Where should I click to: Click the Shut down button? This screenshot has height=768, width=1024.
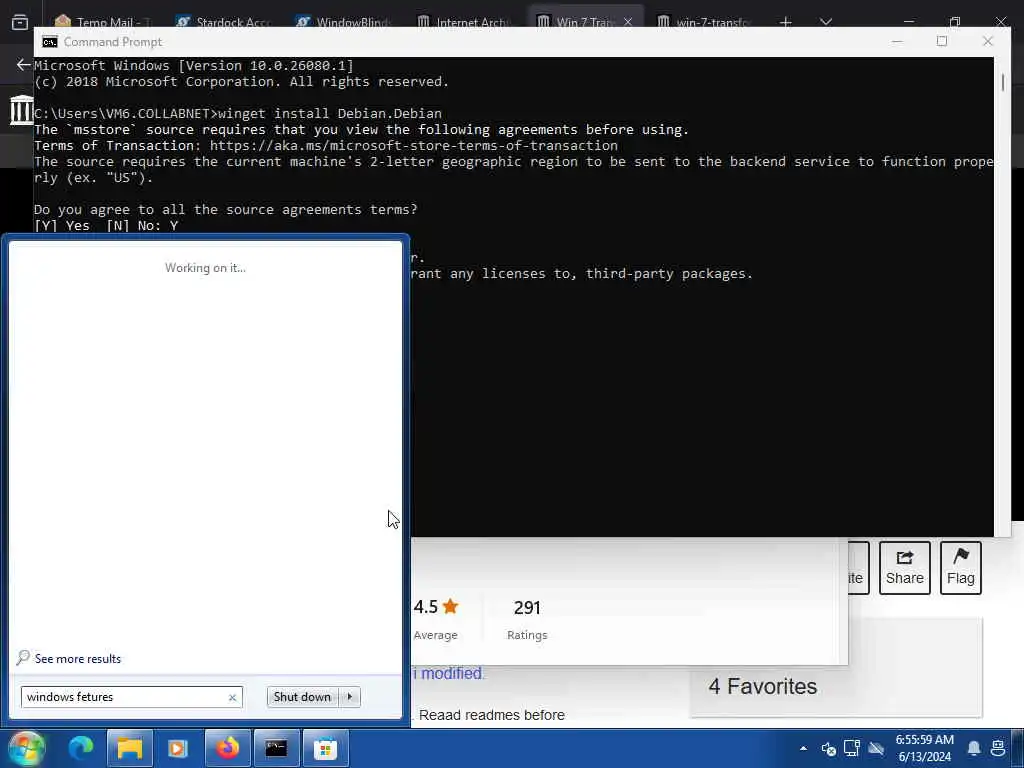[302, 697]
